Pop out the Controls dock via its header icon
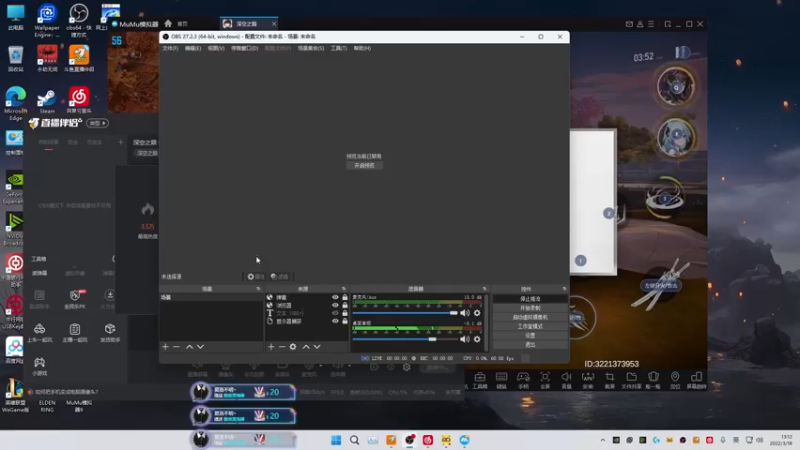The image size is (800, 450). pos(564,289)
